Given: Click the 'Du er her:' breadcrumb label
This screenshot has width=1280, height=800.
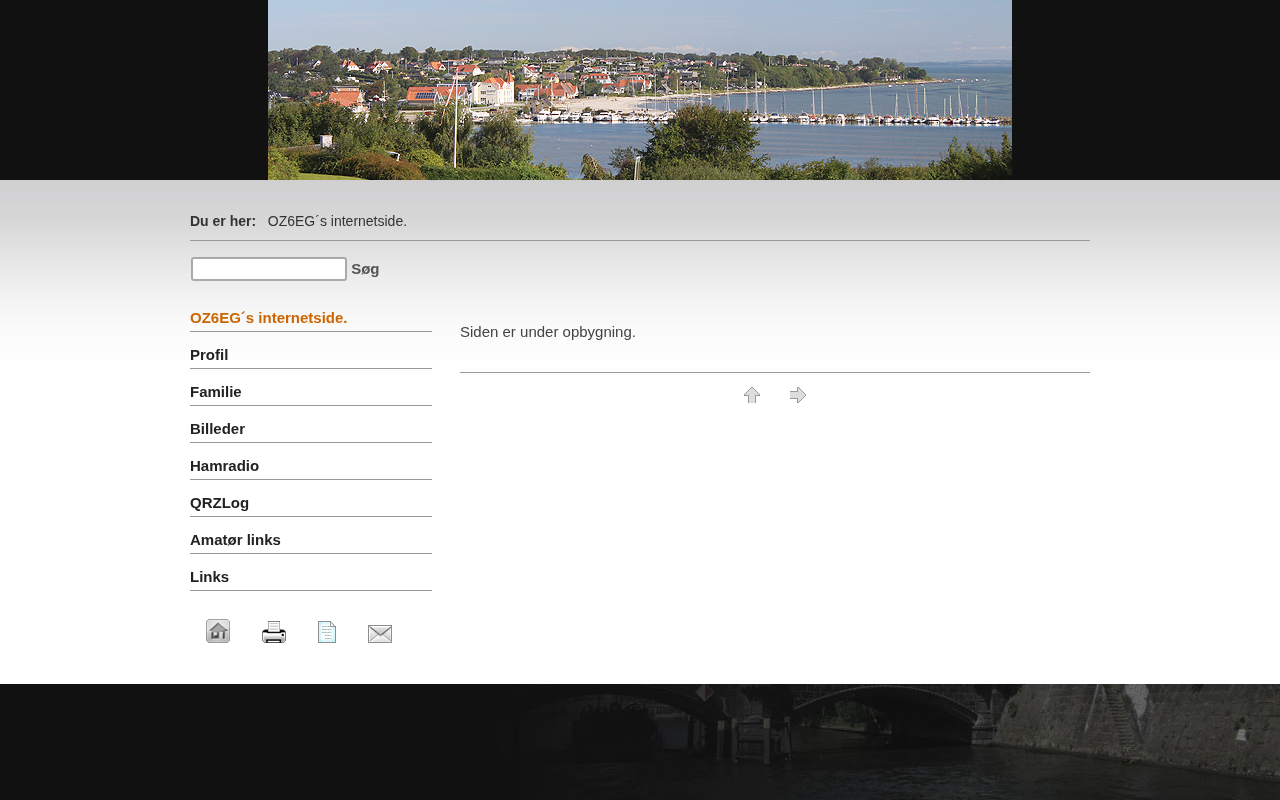Looking at the screenshot, I should click(x=223, y=221).
